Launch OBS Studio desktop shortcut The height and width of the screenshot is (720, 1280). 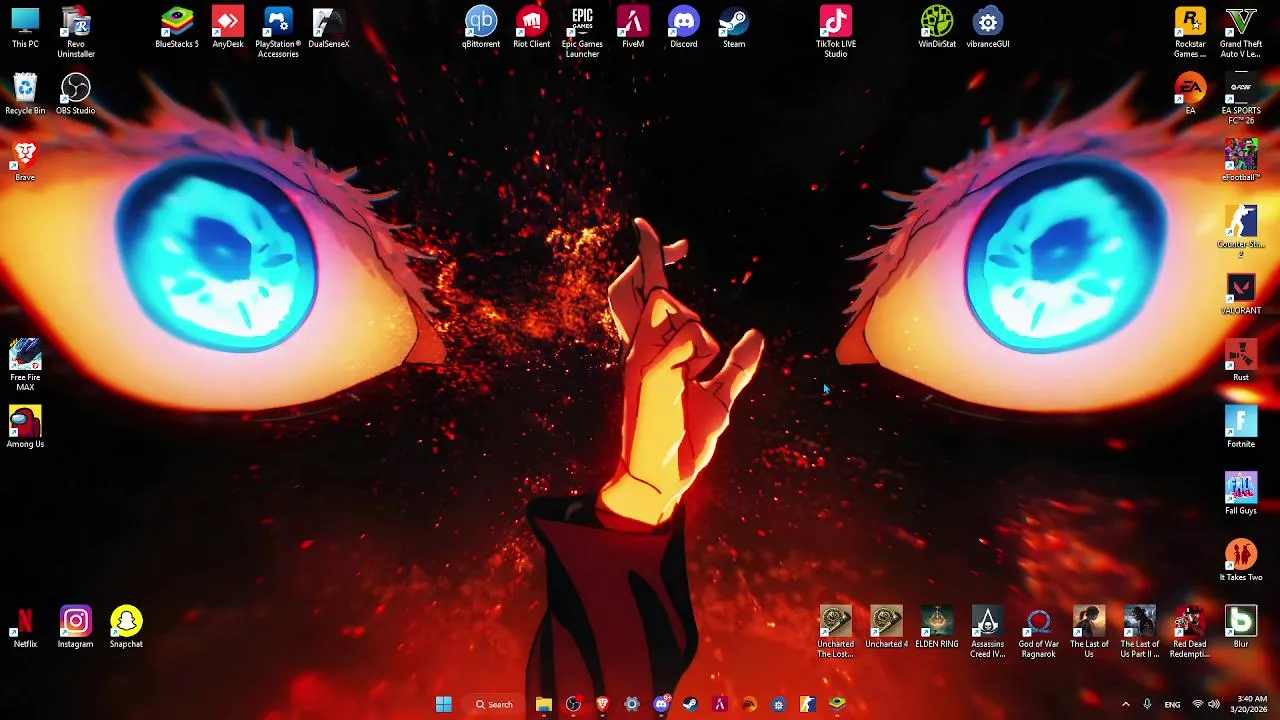[76, 94]
